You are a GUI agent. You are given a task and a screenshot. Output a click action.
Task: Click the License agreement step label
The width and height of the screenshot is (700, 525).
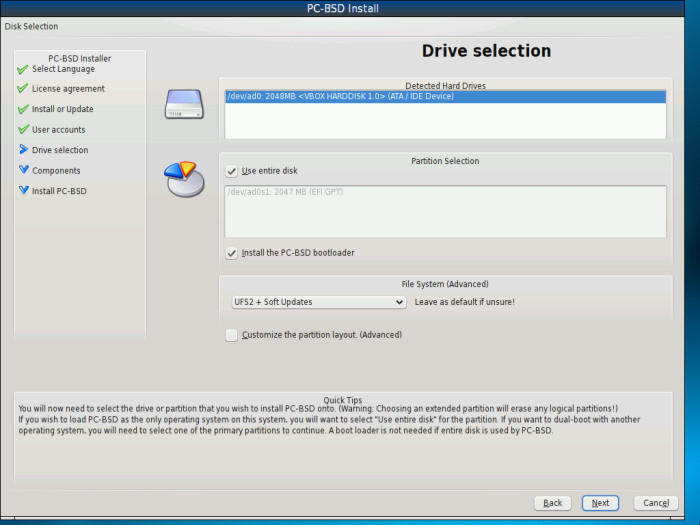coord(68,89)
